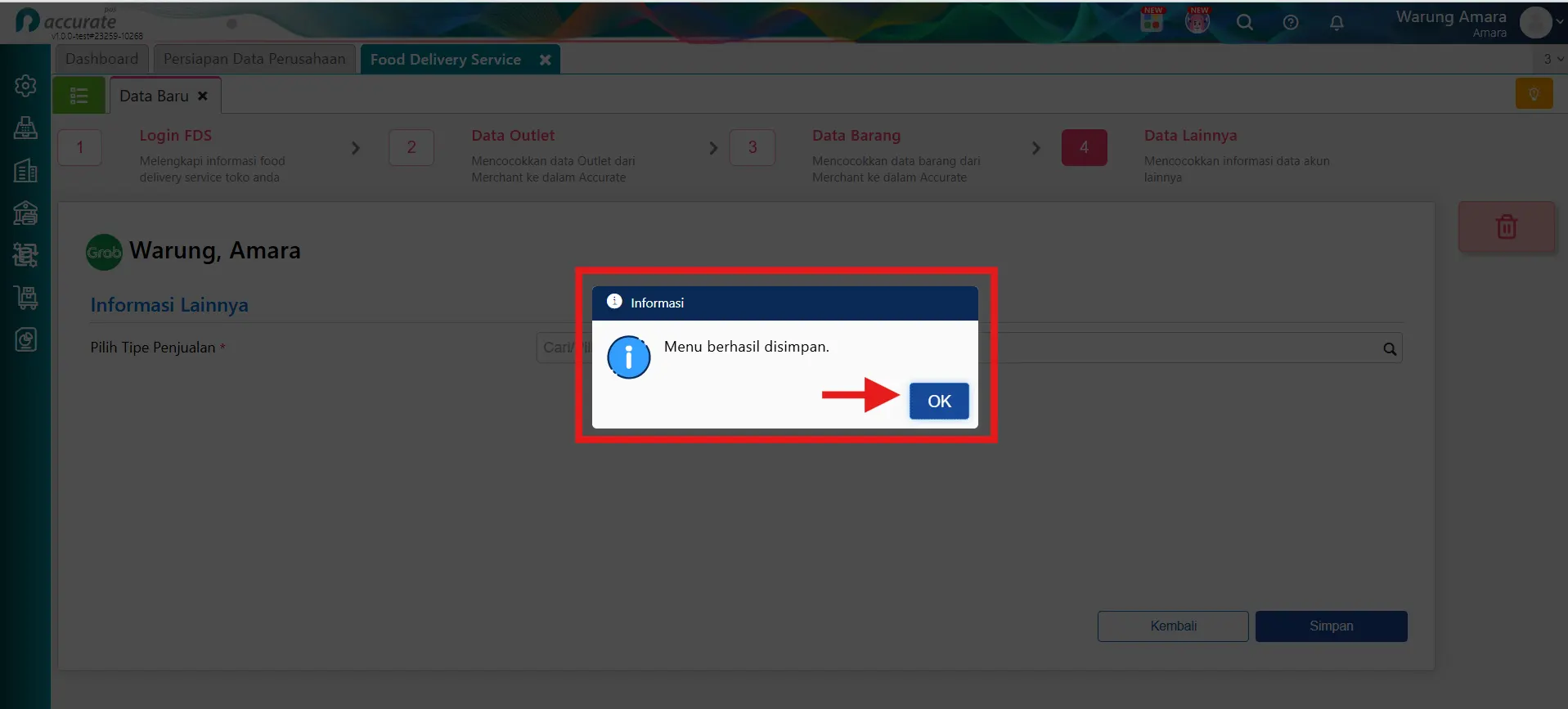Expand the open tabs count dropdown
1568x709 pixels.
click(1552, 59)
